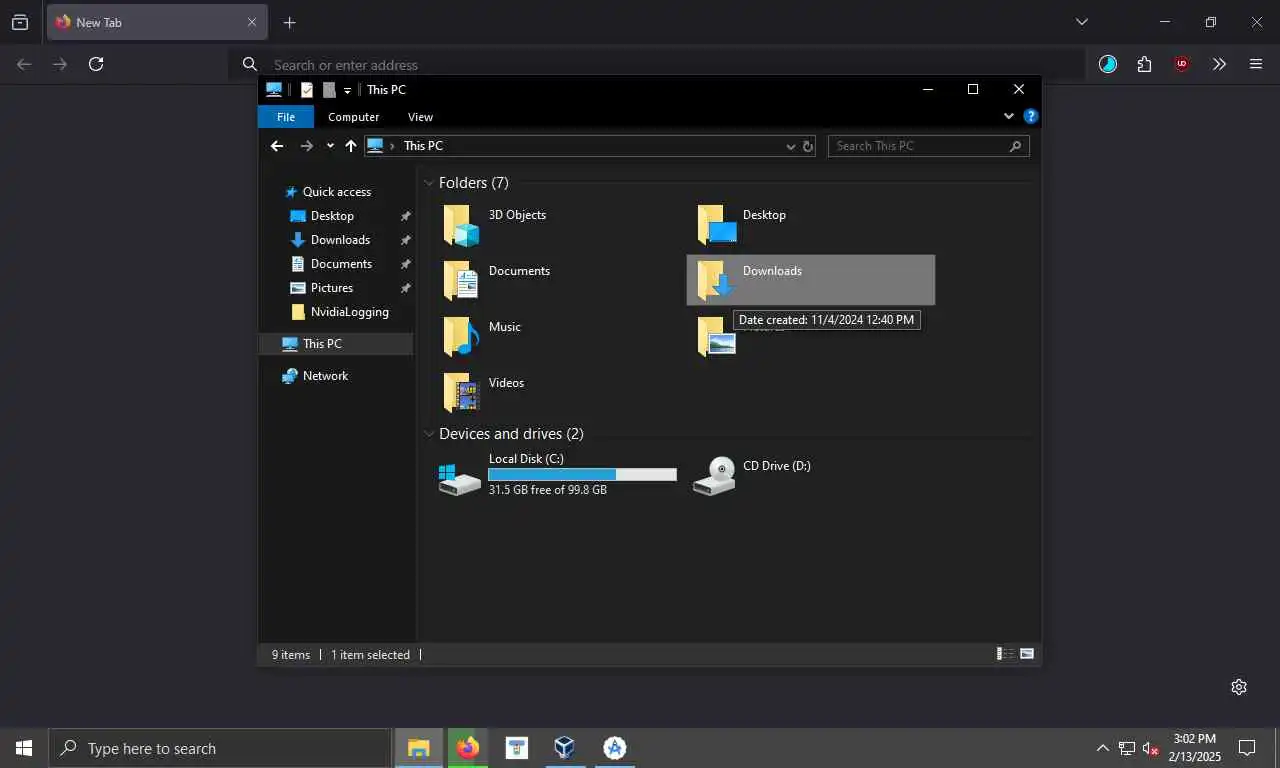Open the Windows Start menu
Viewport: 1280px width, 768px height.
pos(24,748)
